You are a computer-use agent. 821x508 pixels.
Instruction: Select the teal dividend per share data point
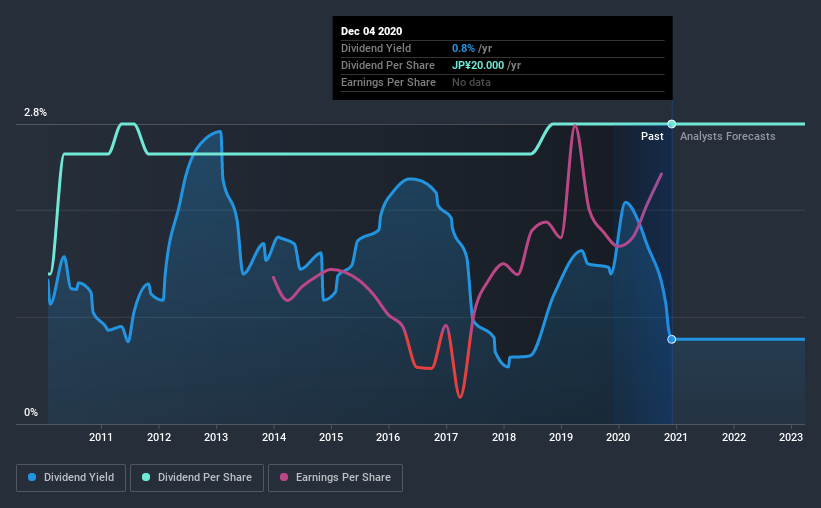pyautogui.click(x=672, y=124)
